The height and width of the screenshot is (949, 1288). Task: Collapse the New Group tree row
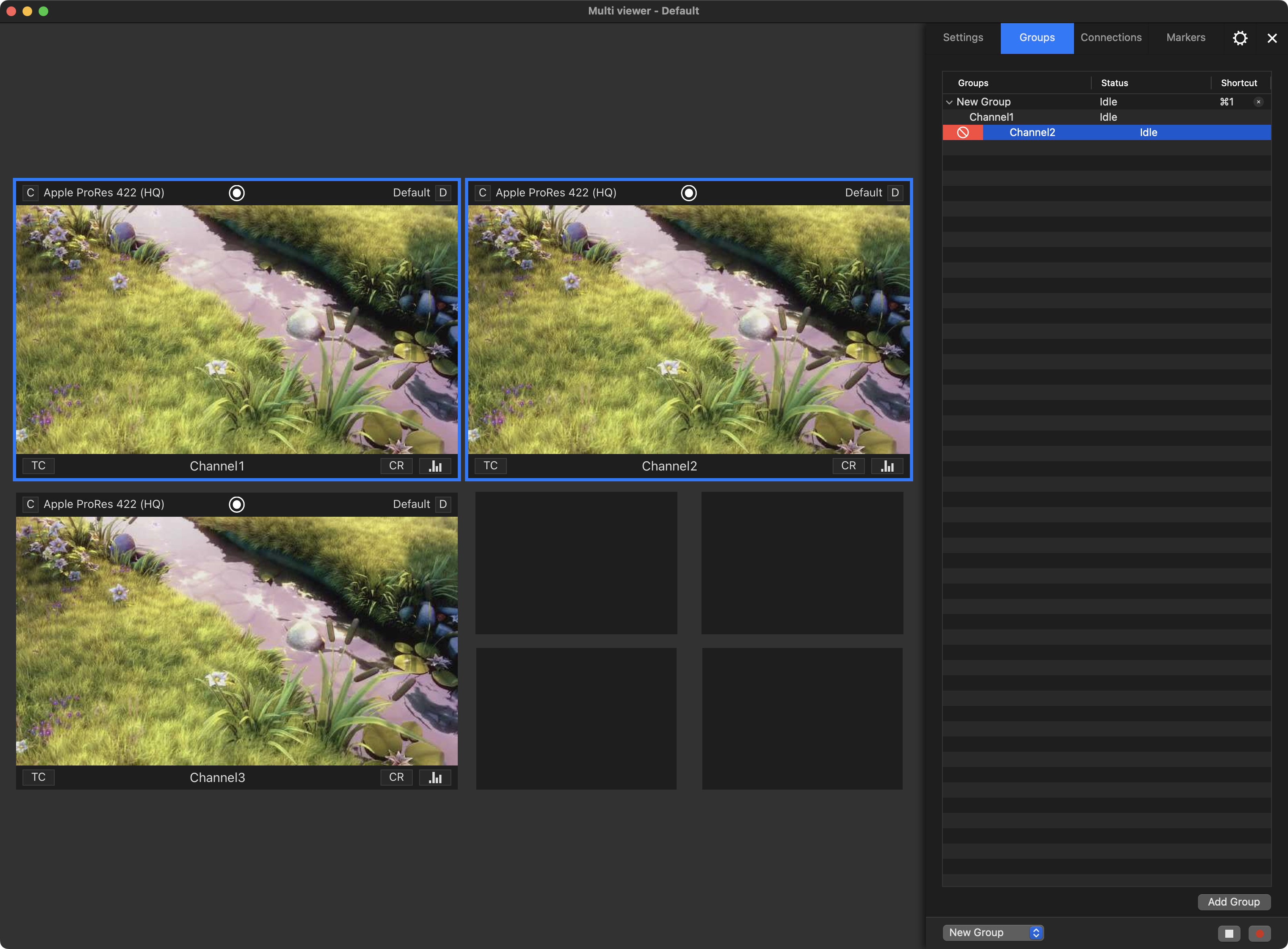pos(949,102)
